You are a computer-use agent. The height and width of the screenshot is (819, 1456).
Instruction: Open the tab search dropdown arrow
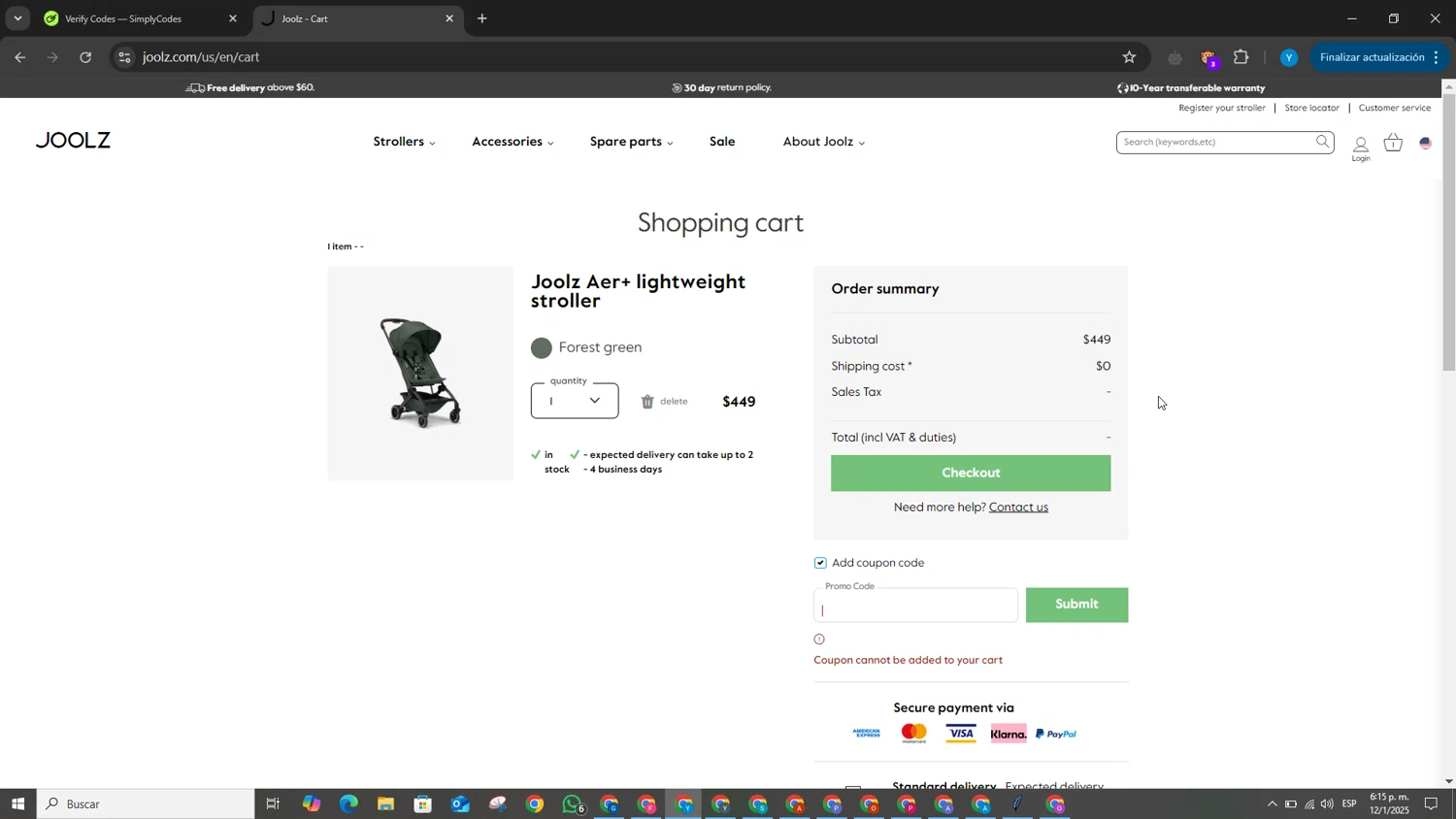(17, 18)
